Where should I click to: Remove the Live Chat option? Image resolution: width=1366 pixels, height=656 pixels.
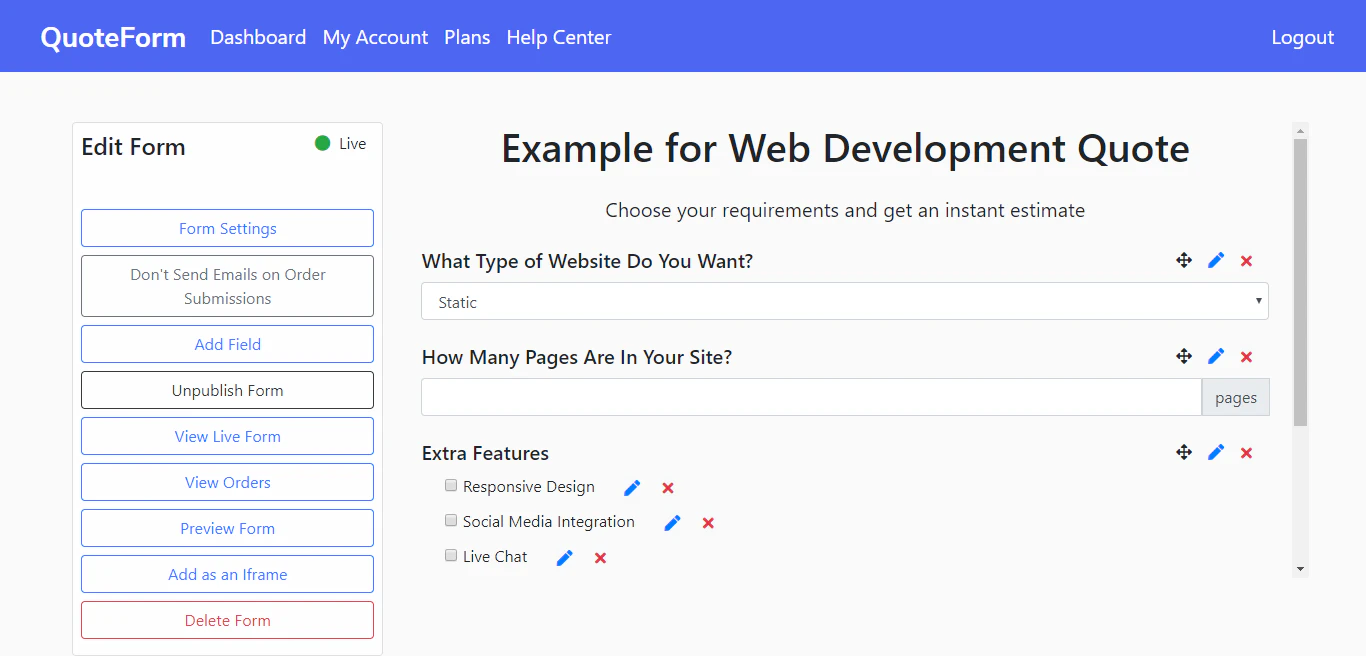point(600,558)
